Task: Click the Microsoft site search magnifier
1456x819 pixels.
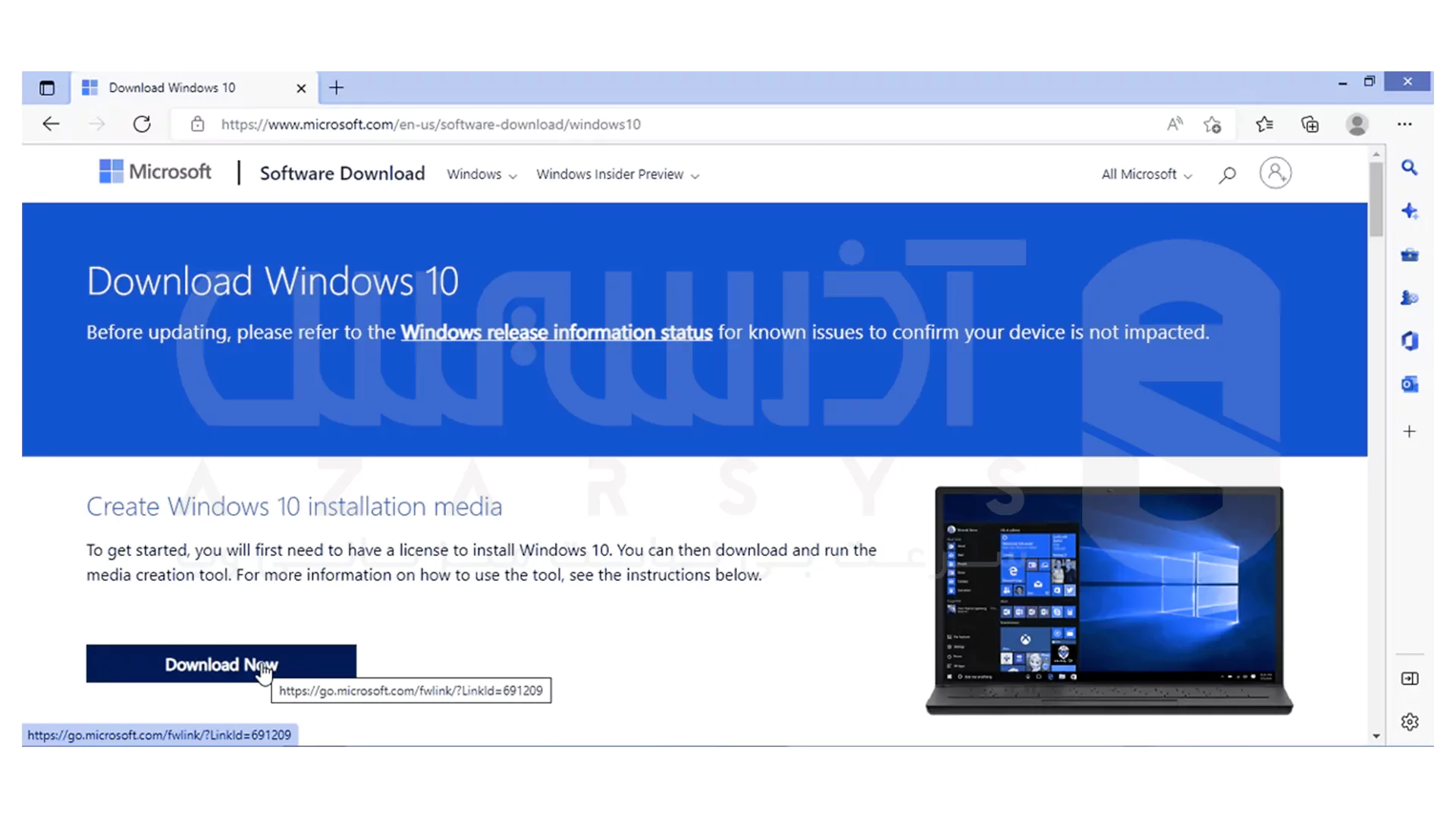Action: coord(1227,174)
